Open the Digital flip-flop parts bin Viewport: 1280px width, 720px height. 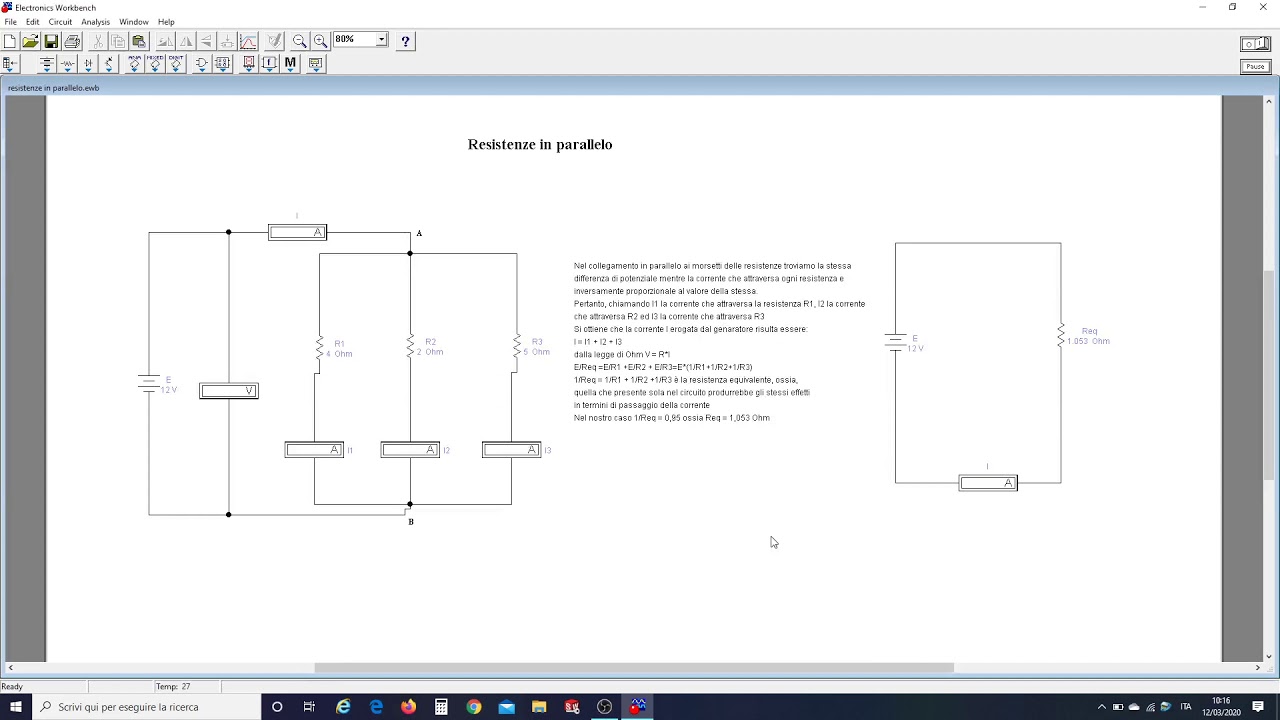[x=222, y=64]
